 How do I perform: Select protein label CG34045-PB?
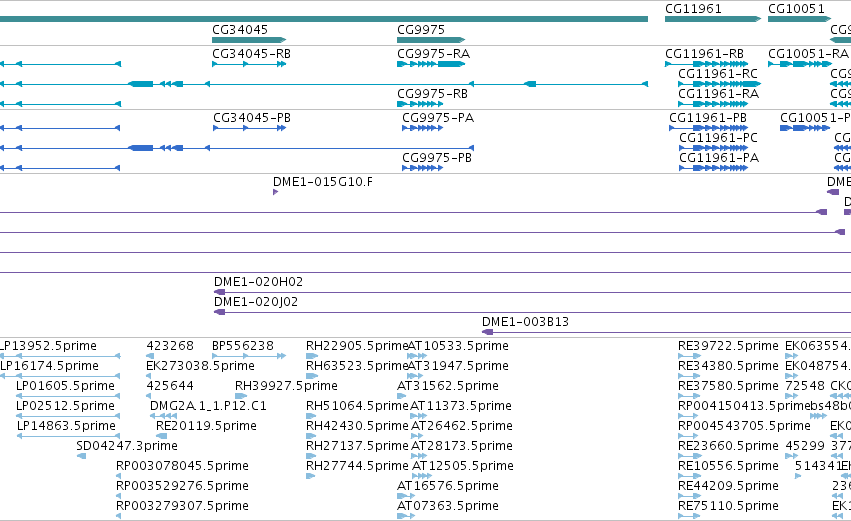tap(252, 118)
